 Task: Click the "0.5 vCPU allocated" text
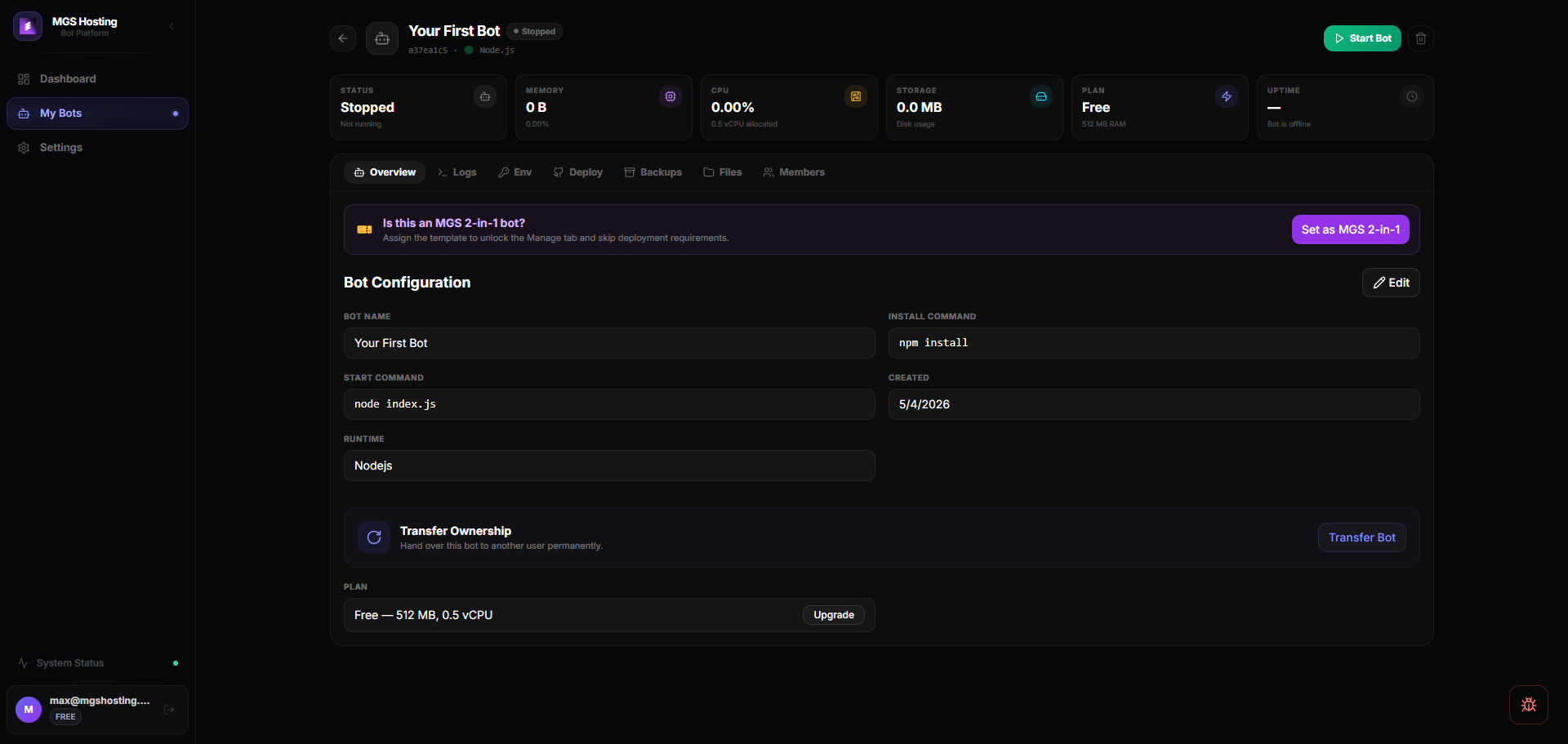point(744,124)
